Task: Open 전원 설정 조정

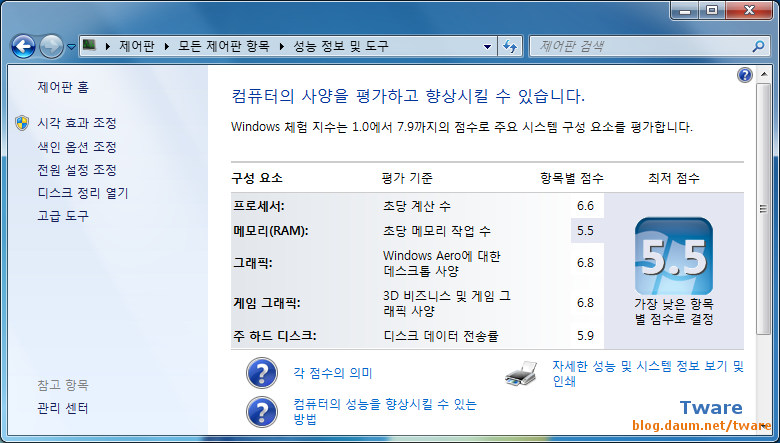Action: [x=77, y=170]
